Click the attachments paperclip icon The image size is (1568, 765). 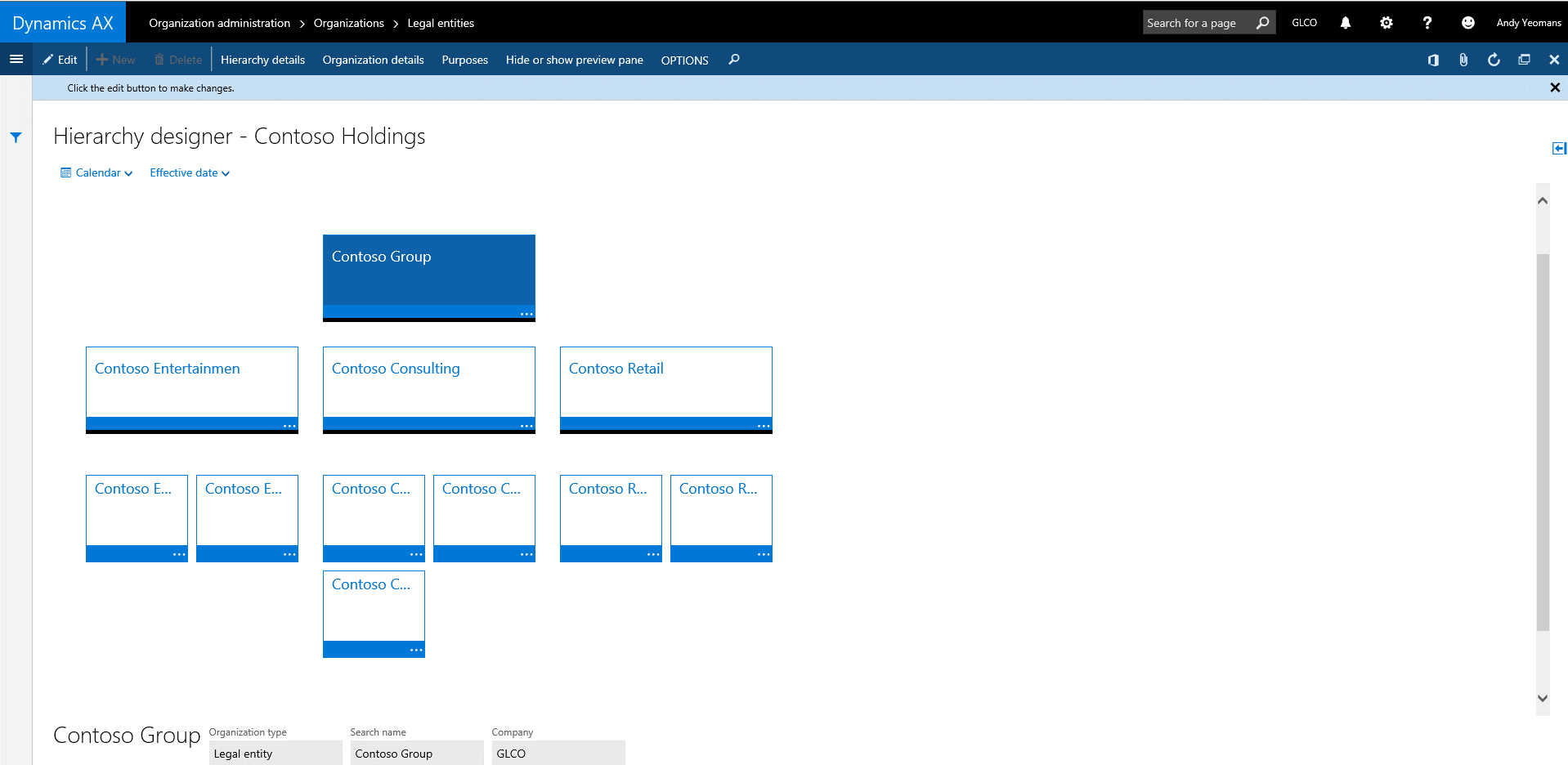pyautogui.click(x=1463, y=60)
